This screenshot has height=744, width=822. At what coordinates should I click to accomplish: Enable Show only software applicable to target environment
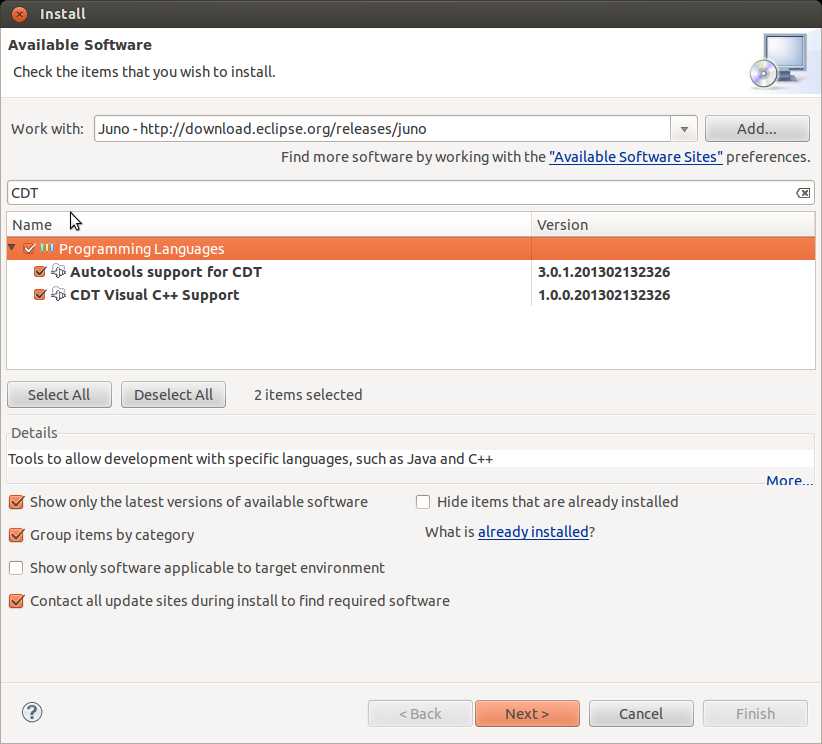coord(16,568)
